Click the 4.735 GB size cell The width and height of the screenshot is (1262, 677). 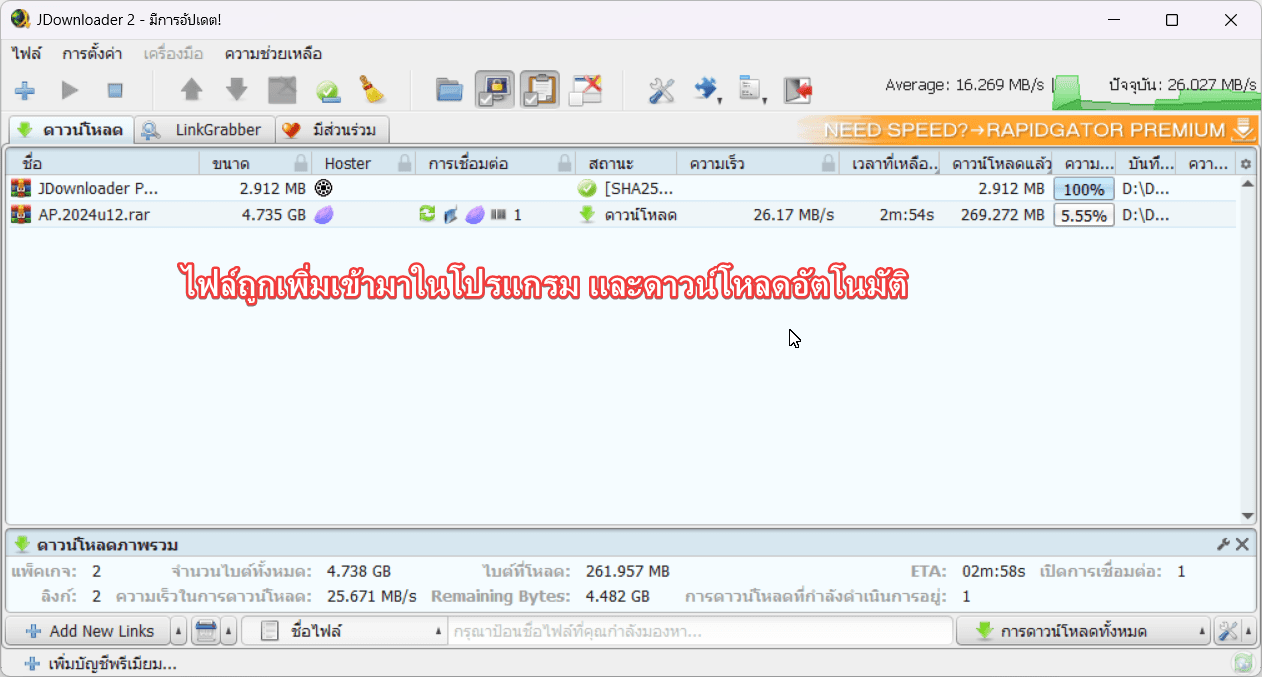tap(273, 214)
